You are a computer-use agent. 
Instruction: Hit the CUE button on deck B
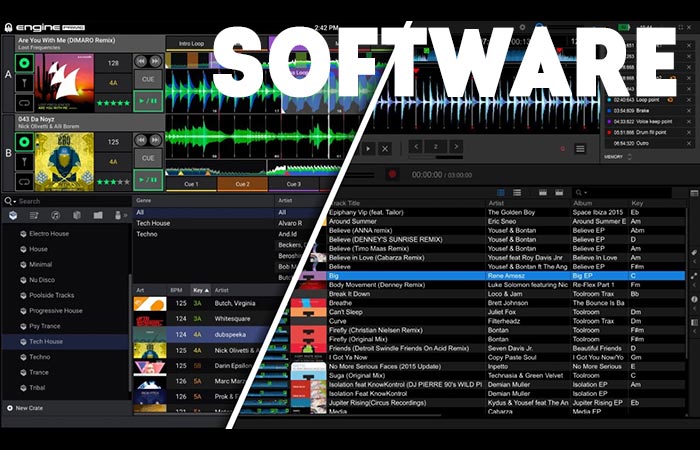point(148,158)
